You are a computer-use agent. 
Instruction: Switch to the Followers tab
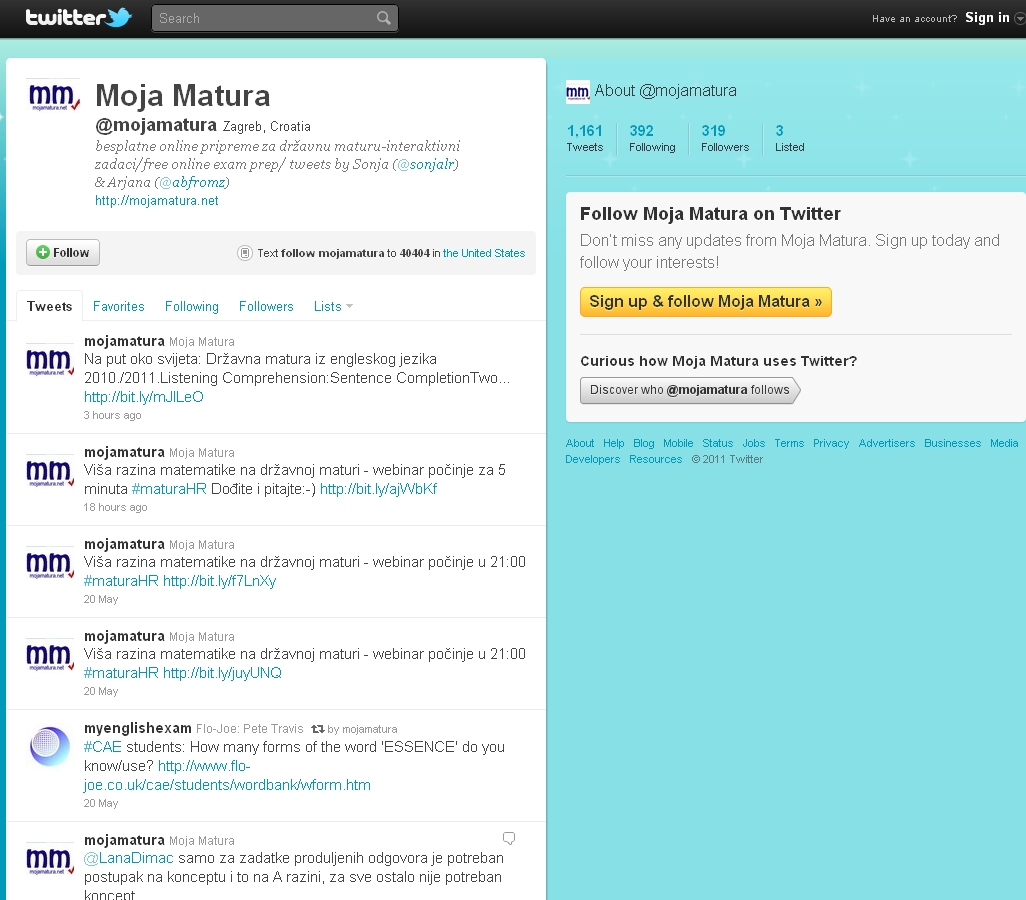[x=266, y=307]
